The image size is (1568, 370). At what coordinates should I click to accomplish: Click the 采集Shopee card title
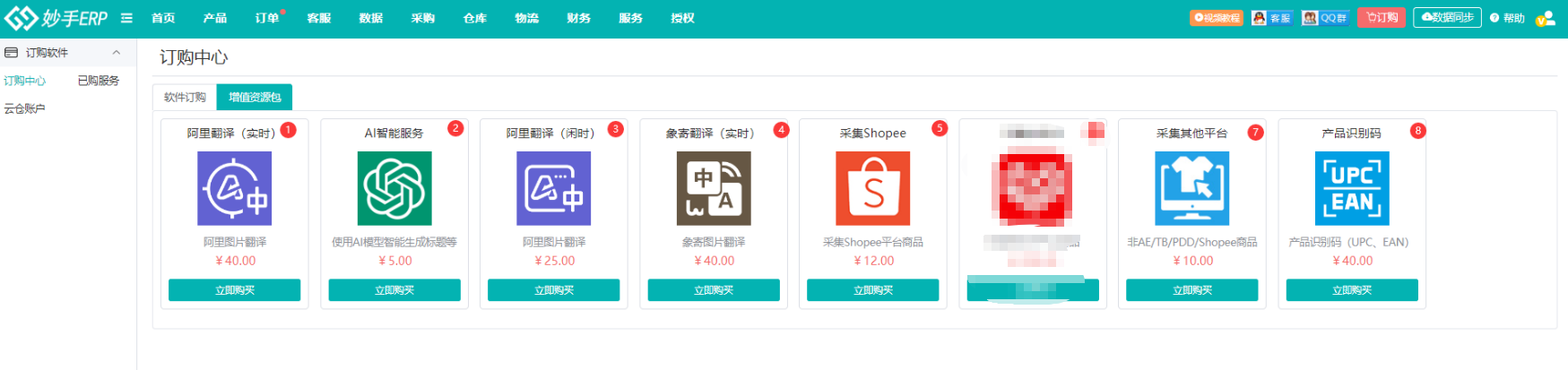pos(873,133)
